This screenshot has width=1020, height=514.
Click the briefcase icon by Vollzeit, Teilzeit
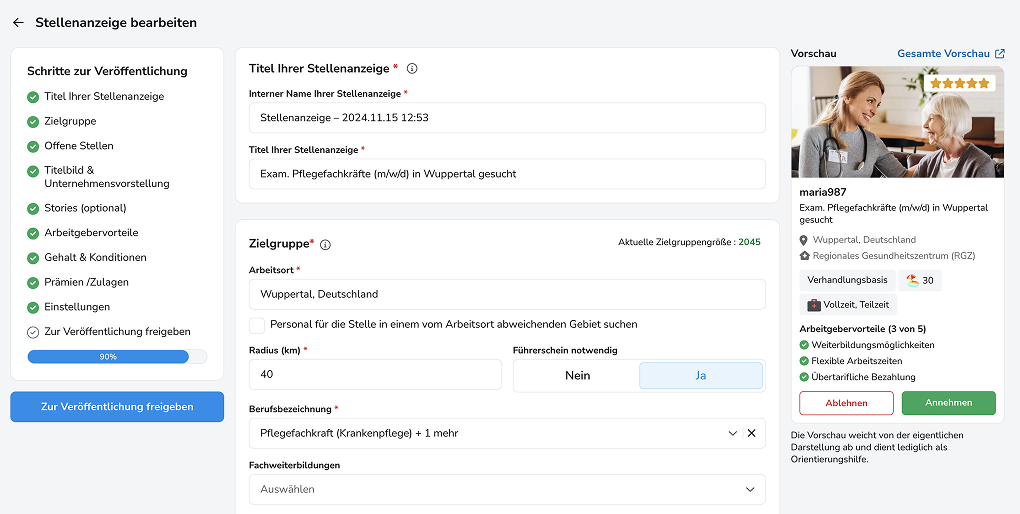point(814,305)
